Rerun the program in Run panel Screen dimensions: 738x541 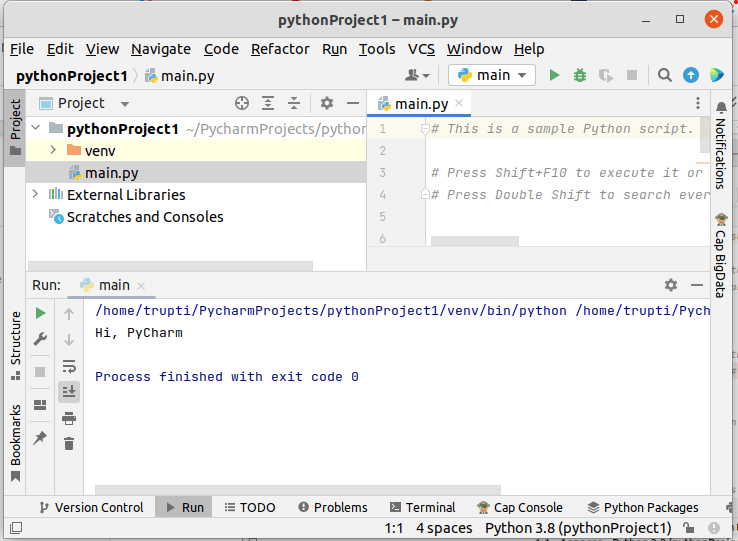[x=40, y=314]
